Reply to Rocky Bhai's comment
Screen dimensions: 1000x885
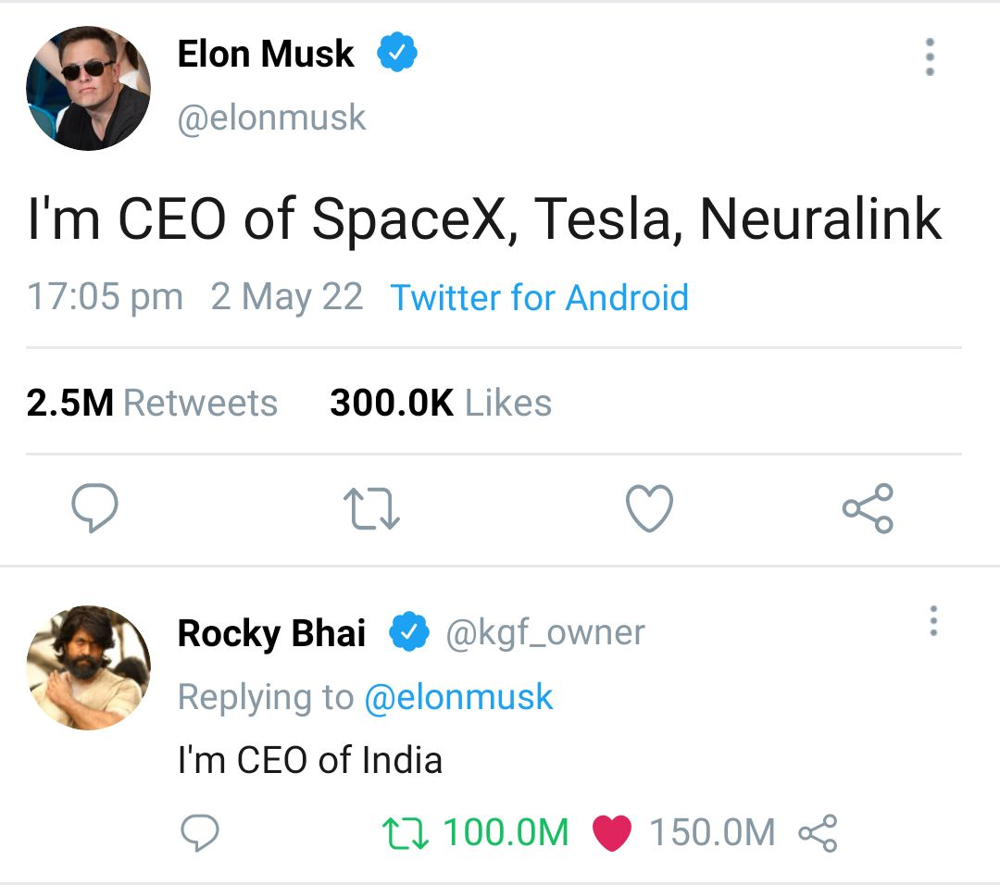(x=200, y=832)
